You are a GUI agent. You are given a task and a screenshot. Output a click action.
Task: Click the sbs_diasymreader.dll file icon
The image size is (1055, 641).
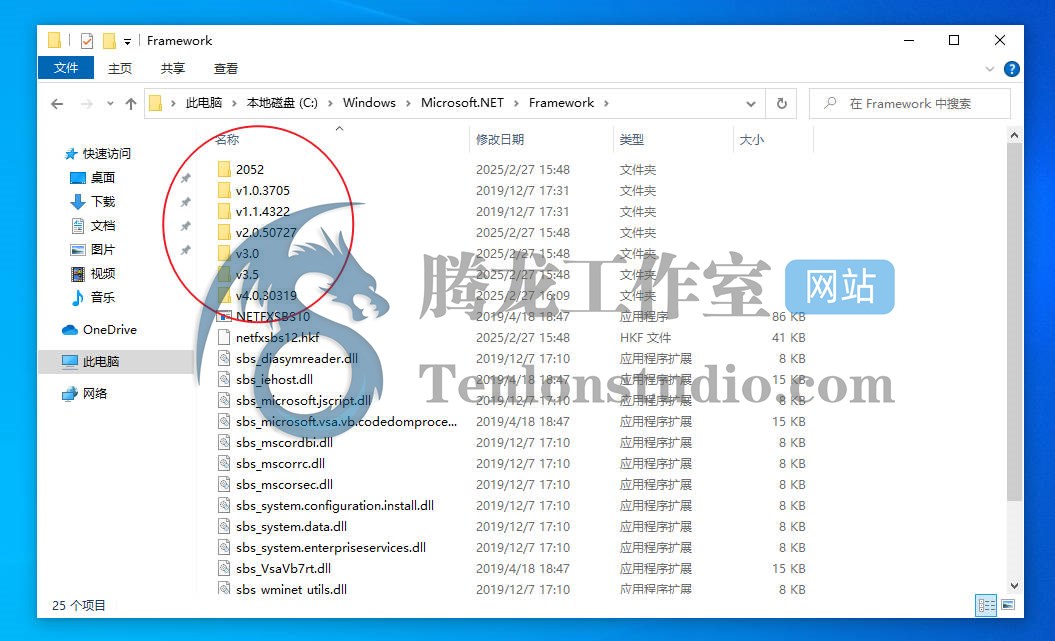(x=224, y=358)
